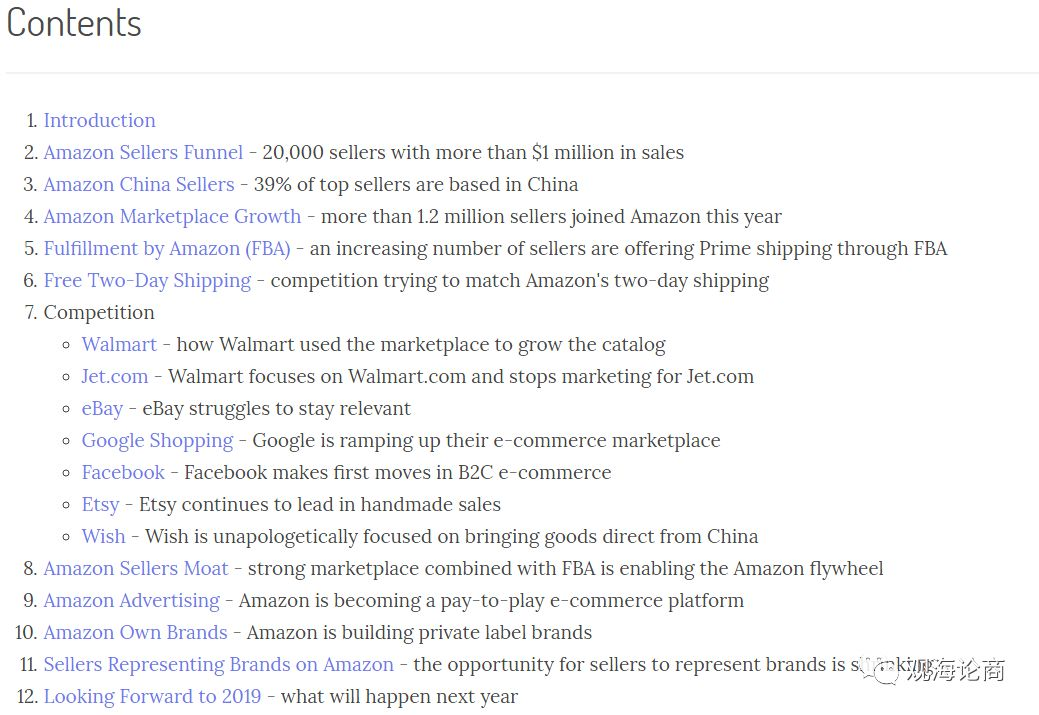
Task: Jump to Looking Forward to 2019
Action: pyautogui.click(x=152, y=696)
